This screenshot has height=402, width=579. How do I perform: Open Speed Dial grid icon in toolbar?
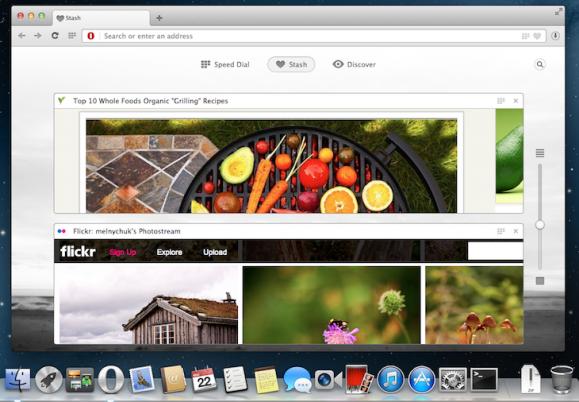coord(72,36)
